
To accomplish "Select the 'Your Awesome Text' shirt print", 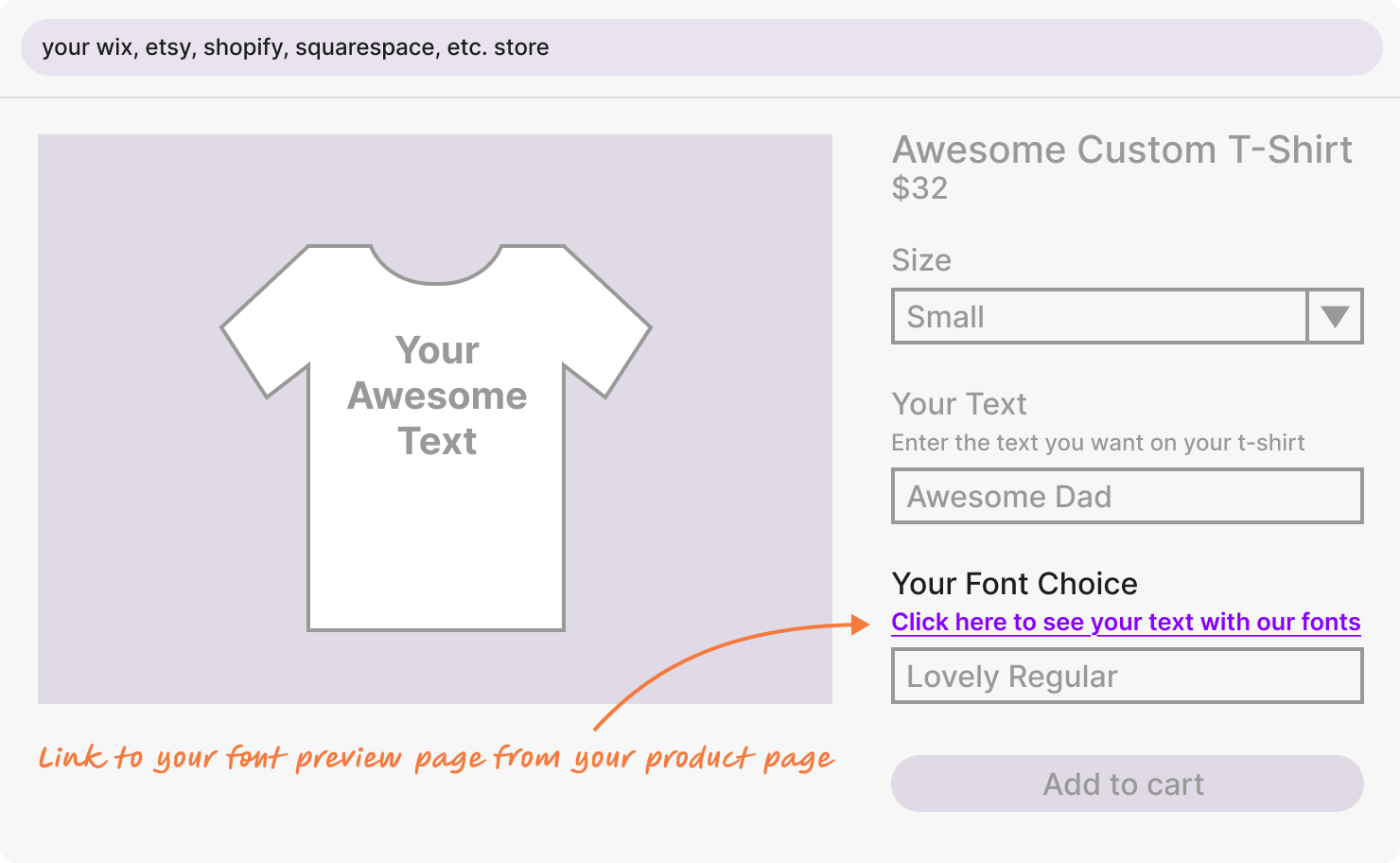I will tap(437, 396).
